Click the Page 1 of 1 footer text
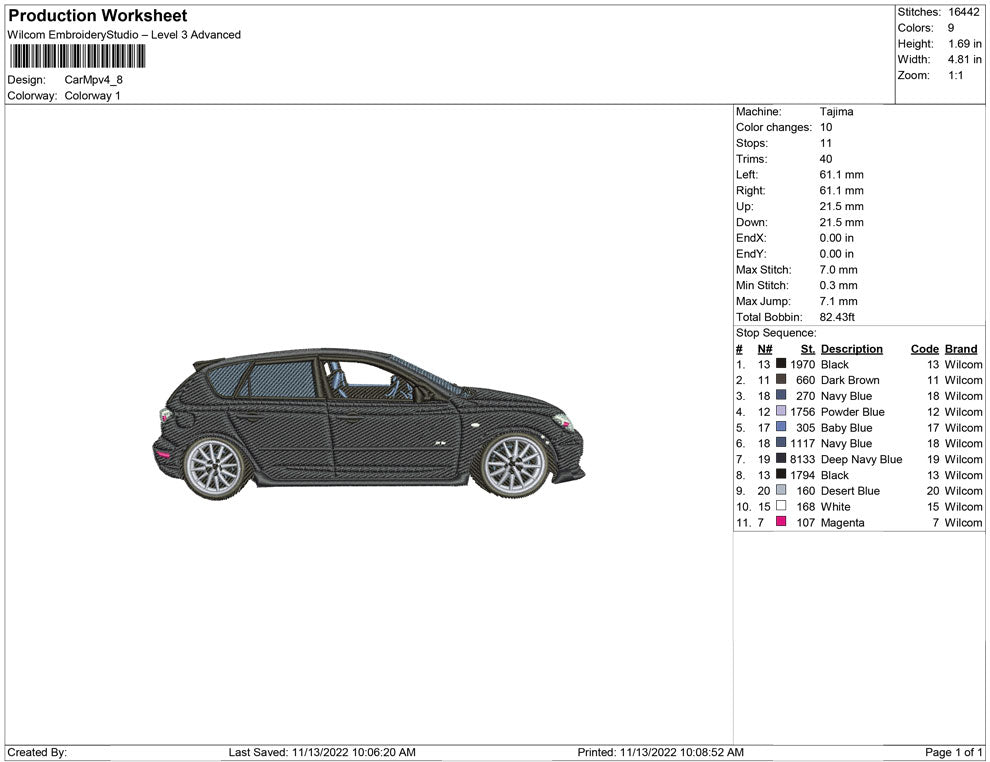This screenshot has width=990, height=762. [954, 752]
